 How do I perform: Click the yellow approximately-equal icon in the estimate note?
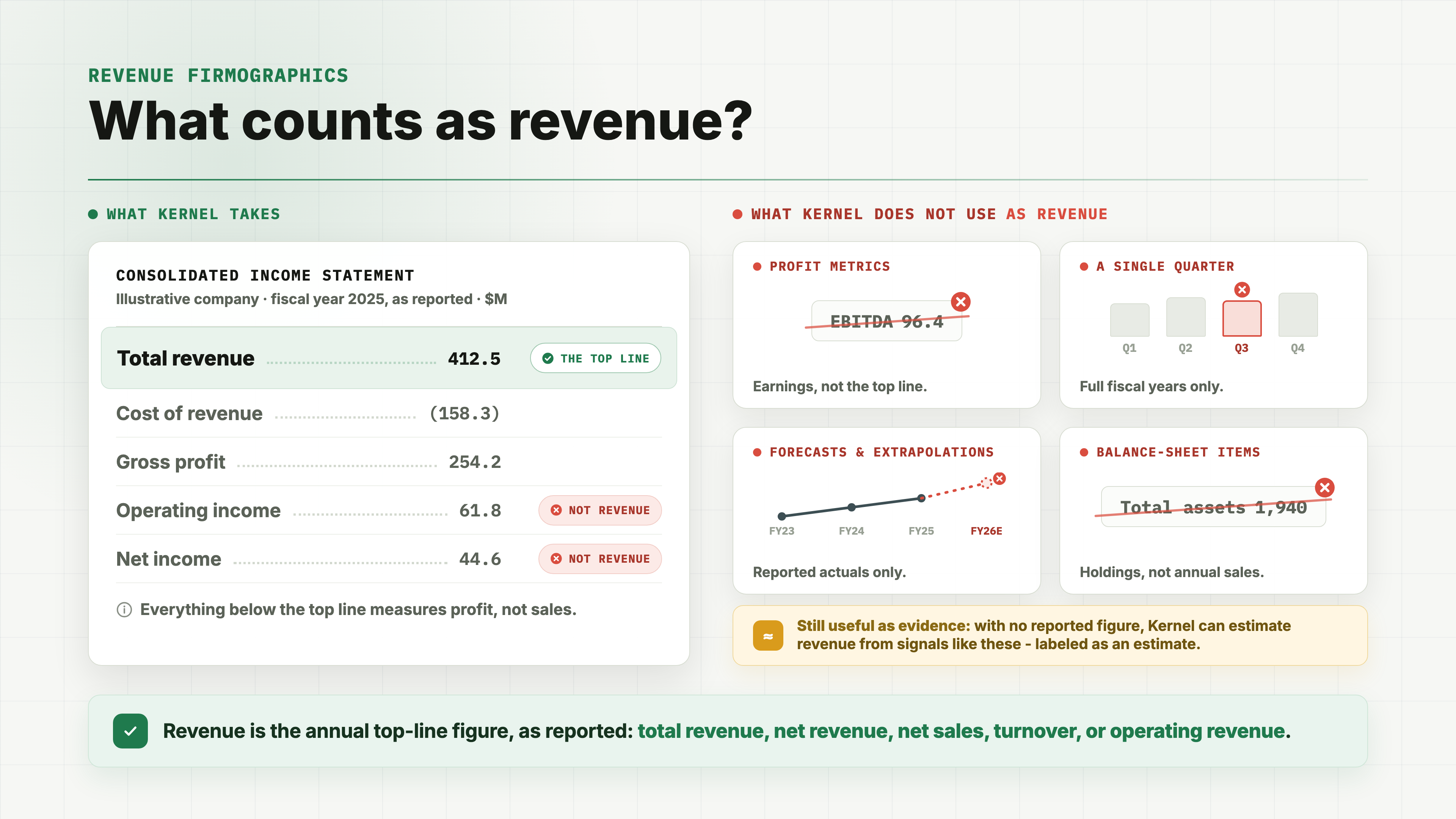tap(768, 636)
